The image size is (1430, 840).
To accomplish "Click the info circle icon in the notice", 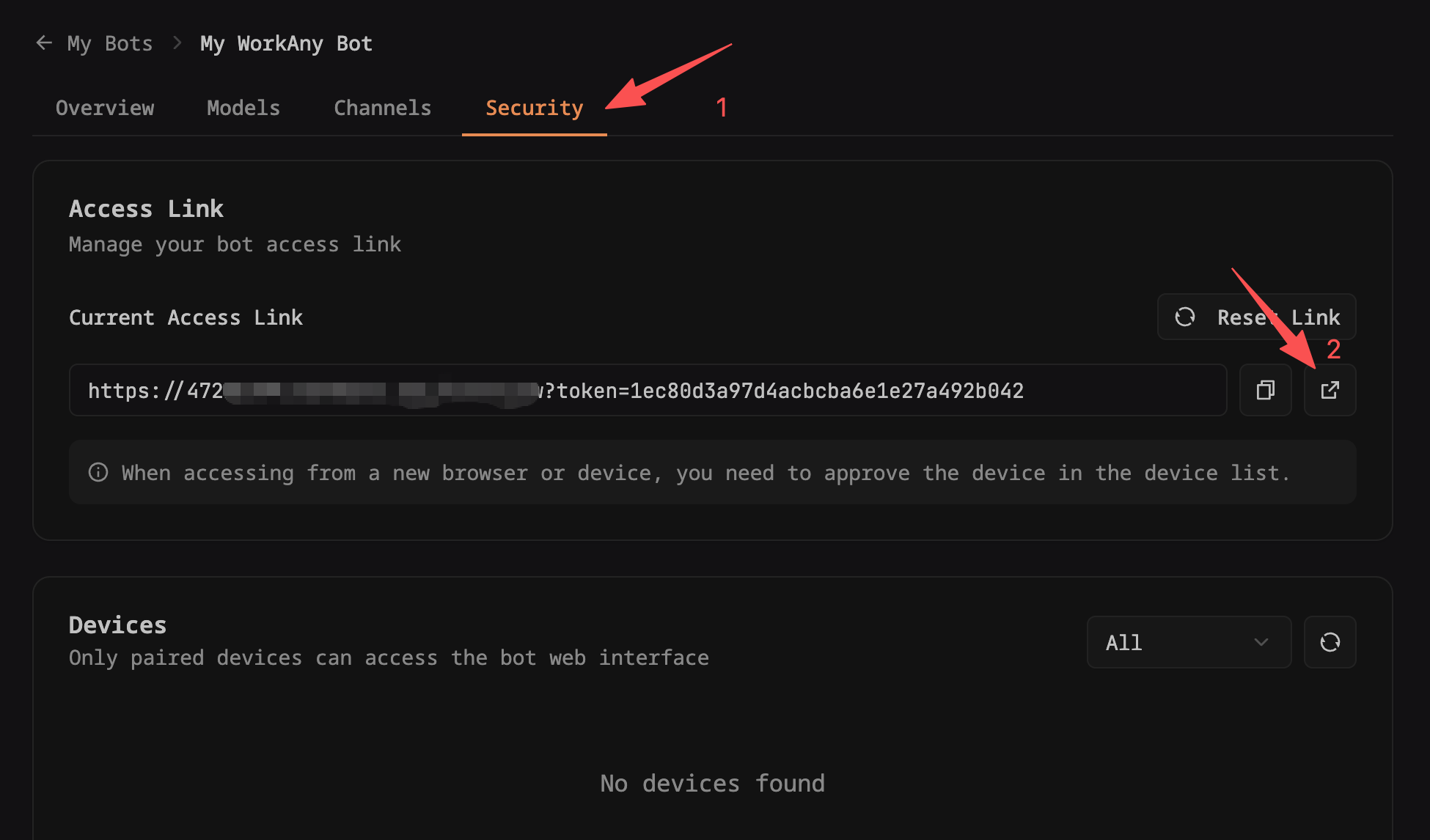I will 98,472.
